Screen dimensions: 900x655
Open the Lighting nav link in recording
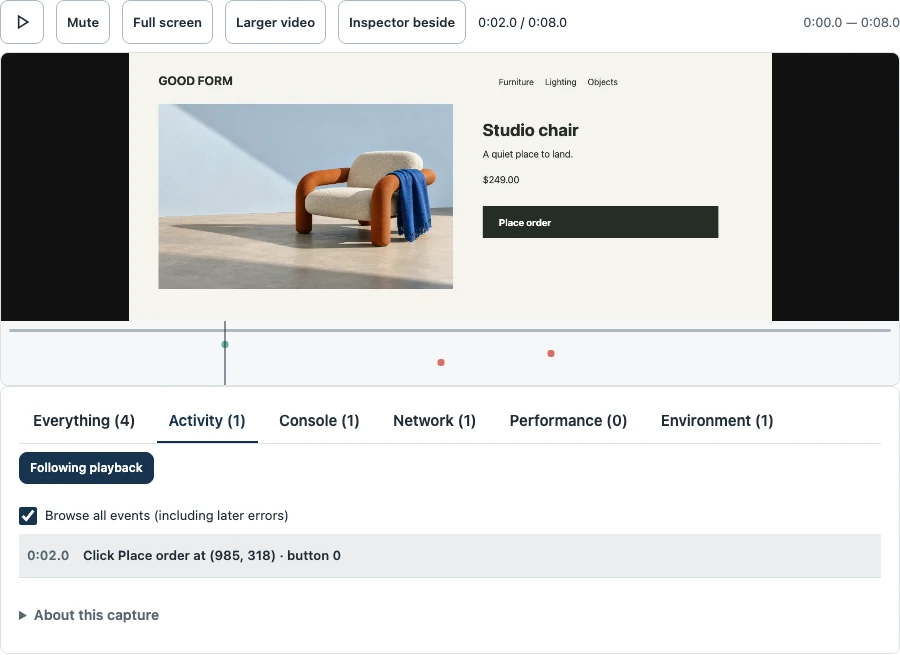pyautogui.click(x=560, y=82)
